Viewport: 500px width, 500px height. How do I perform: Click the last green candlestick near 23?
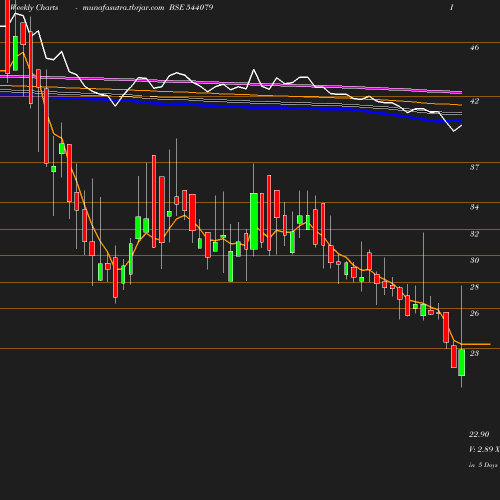(461, 362)
